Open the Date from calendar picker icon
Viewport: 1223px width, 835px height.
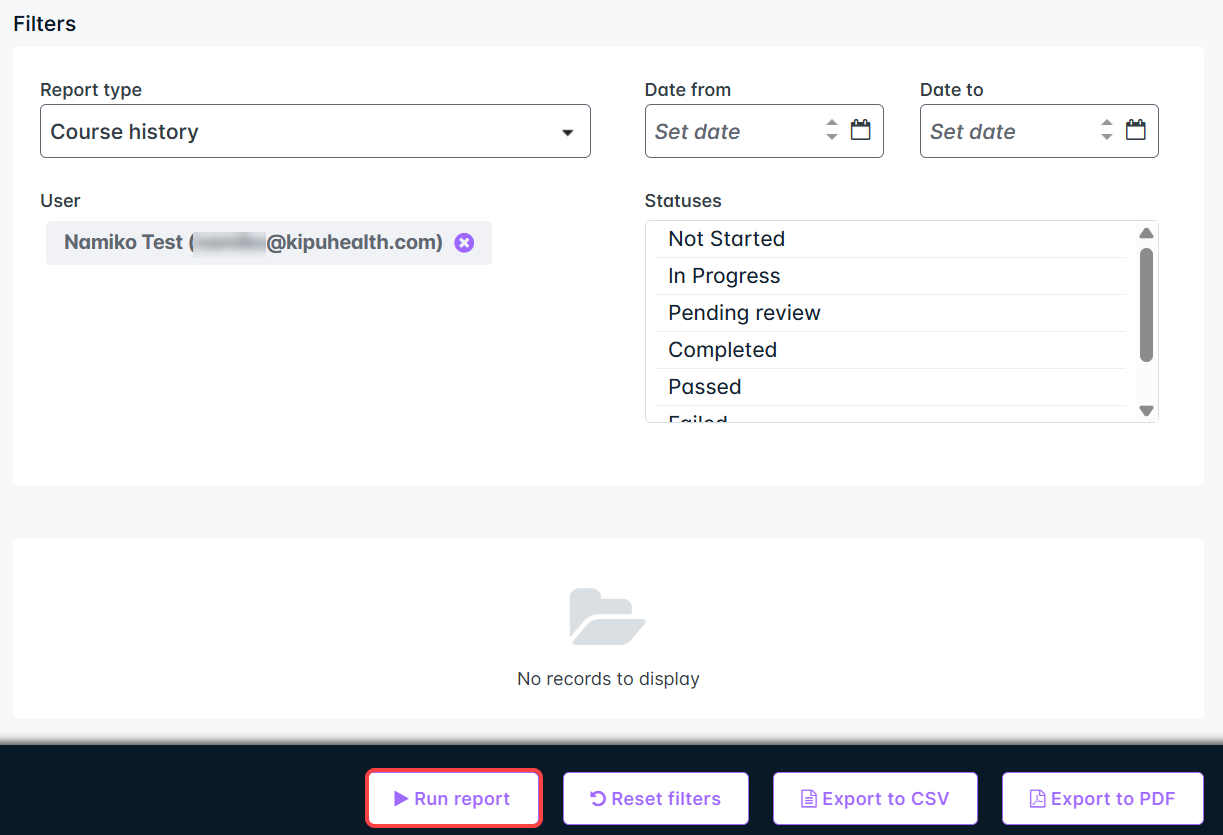pyautogui.click(x=860, y=130)
